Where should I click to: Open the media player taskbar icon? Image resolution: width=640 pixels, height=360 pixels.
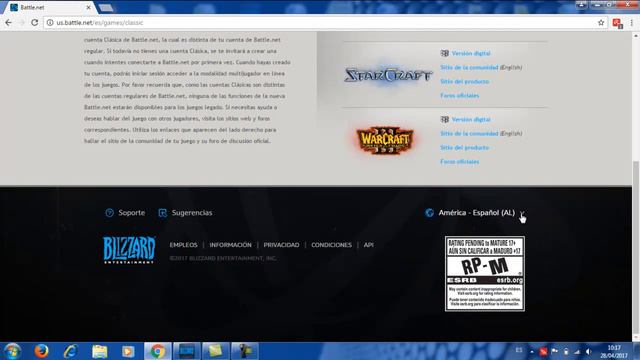128,351
